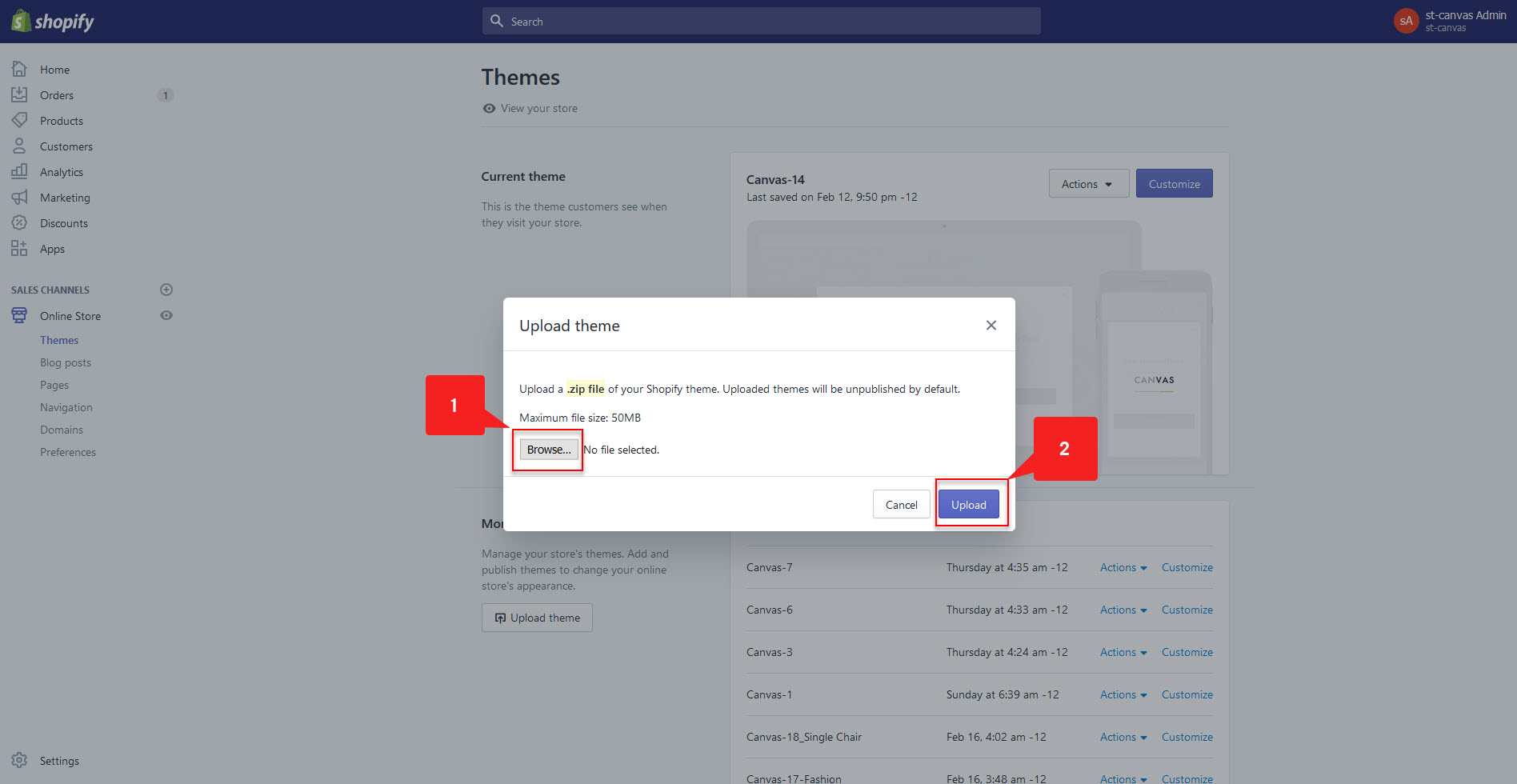
Task: Open Settings via the gear icon
Action: (19, 760)
